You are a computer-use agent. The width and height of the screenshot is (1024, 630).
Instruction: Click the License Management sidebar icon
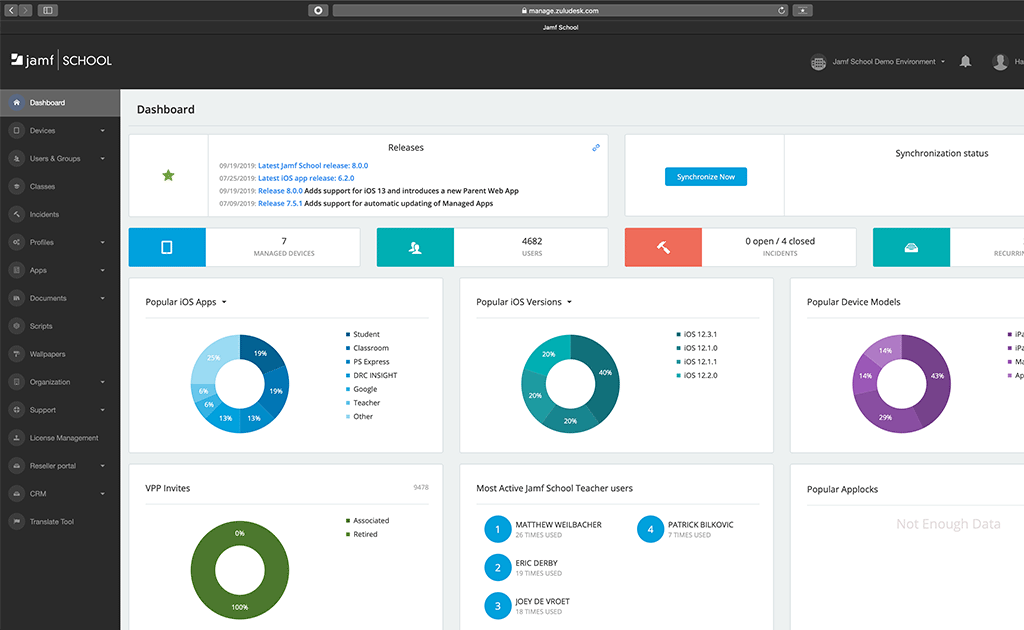(x=16, y=438)
